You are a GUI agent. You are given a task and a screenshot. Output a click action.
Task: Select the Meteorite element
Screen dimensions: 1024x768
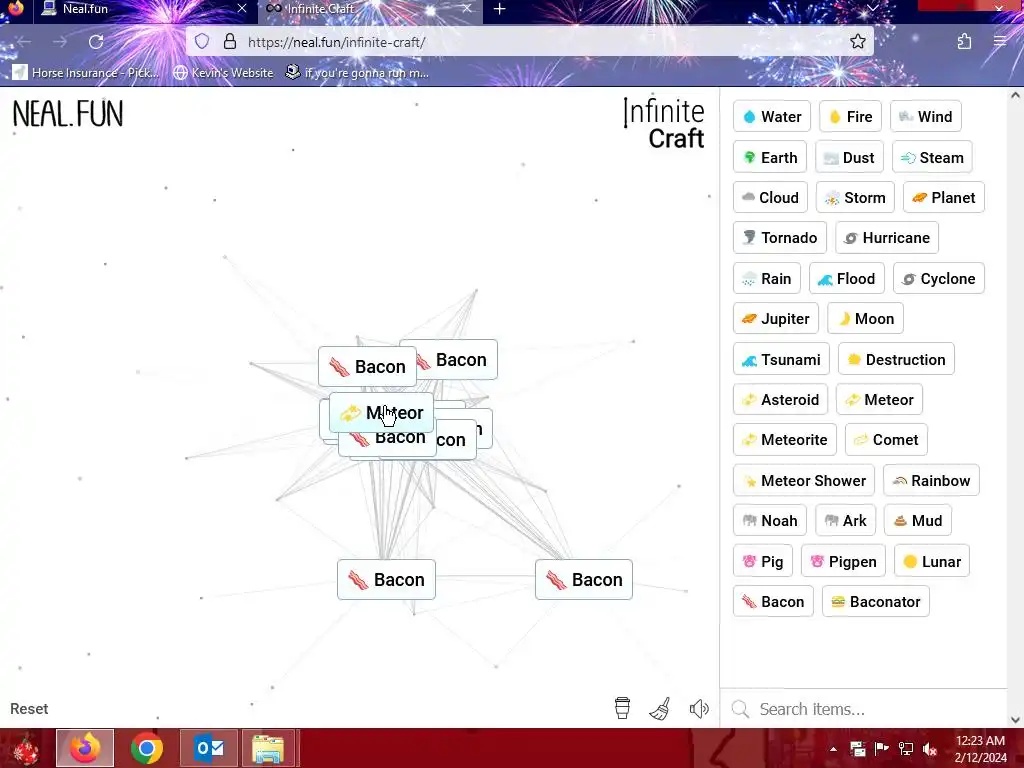784,440
